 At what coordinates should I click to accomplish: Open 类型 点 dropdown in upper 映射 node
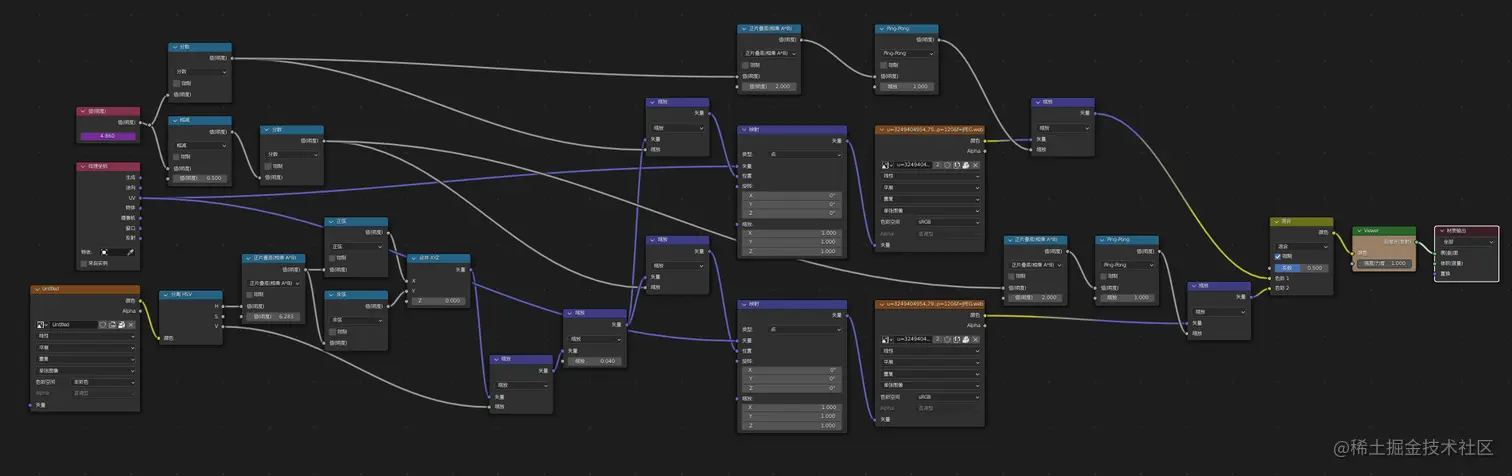point(805,154)
